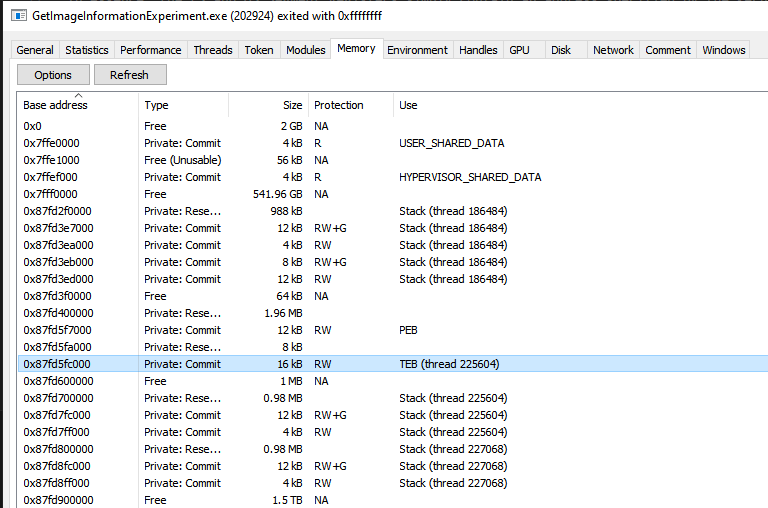Go to the Performance tab
This screenshot has height=508, width=768.
point(150,50)
